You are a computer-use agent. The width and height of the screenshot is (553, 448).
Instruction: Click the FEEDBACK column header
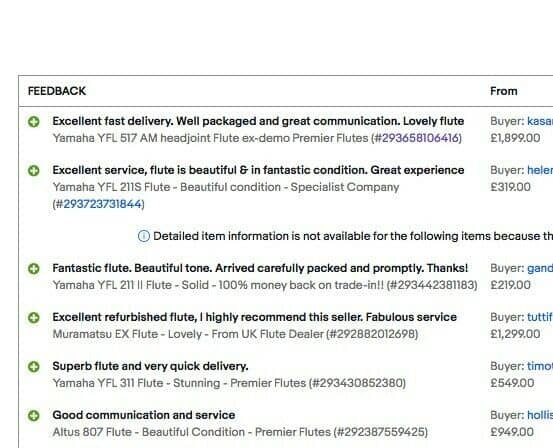point(57,91)
